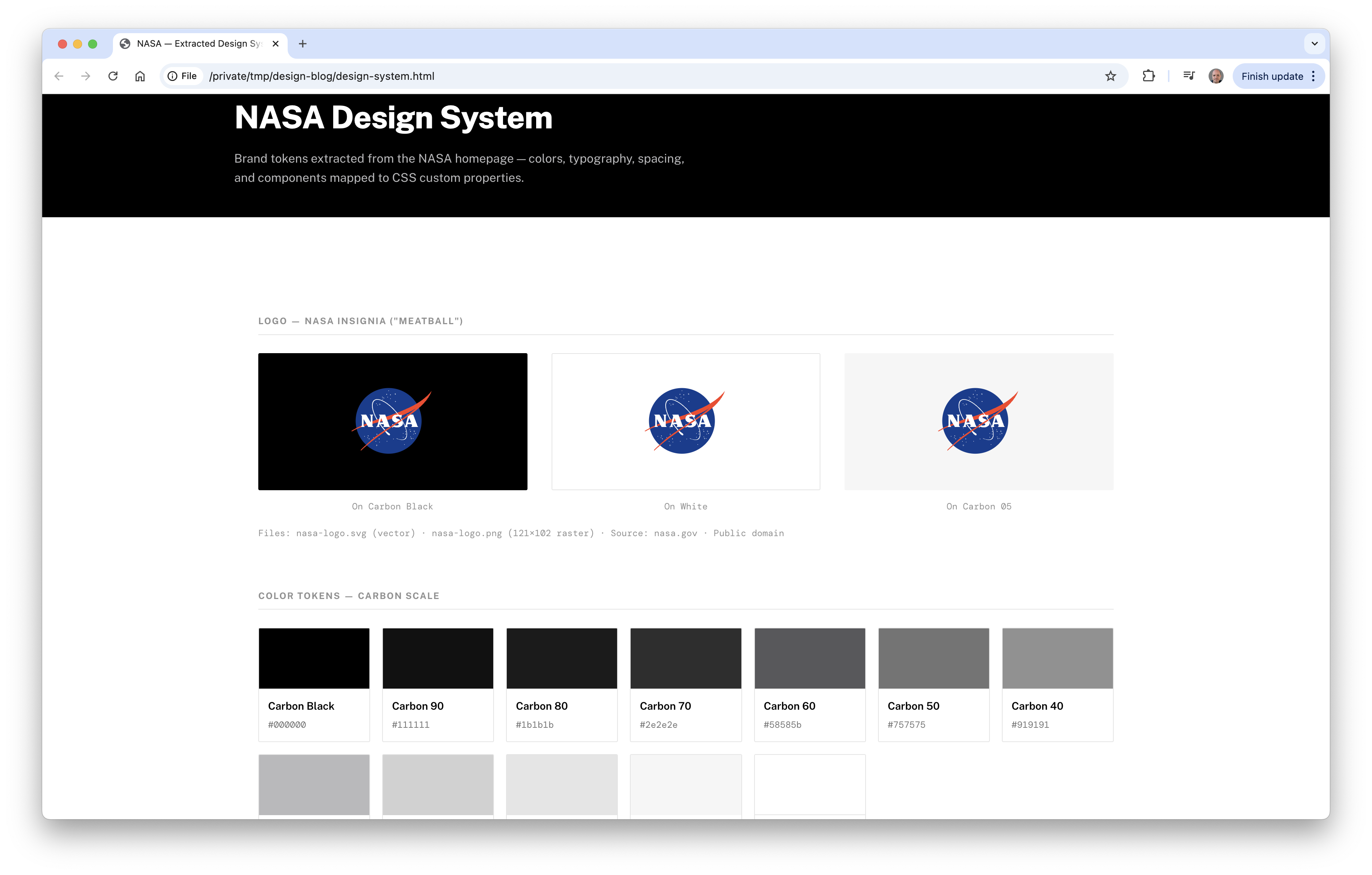Open the extensions puzzle-piece icon
This screenshot has height=875, width=1372.
tap(1149, 76)
